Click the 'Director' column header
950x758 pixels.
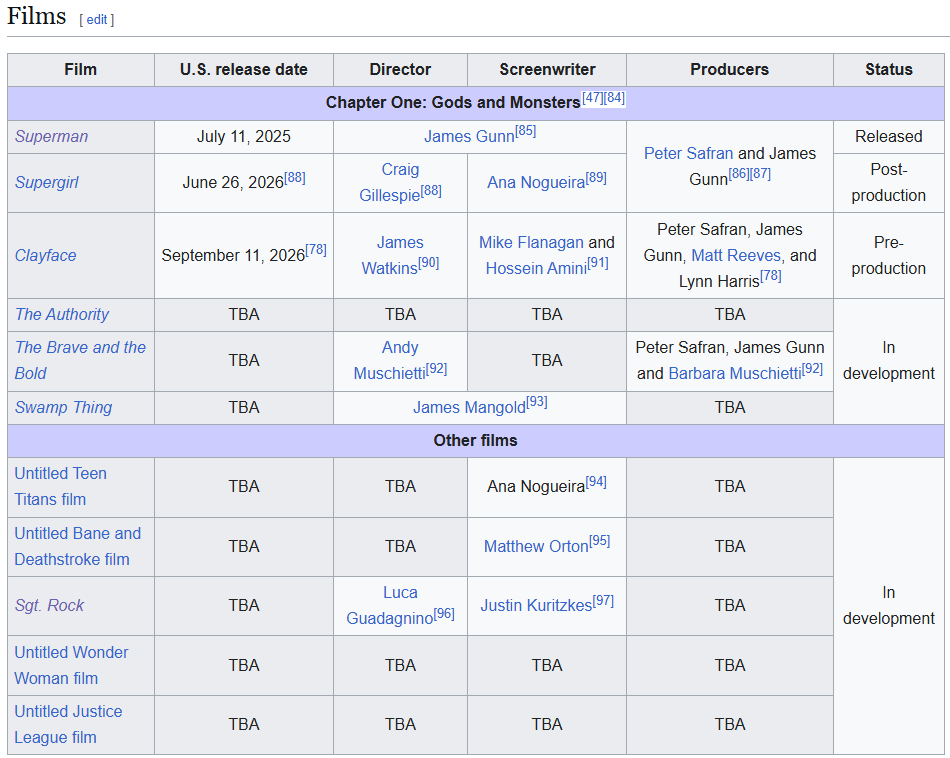400,70
